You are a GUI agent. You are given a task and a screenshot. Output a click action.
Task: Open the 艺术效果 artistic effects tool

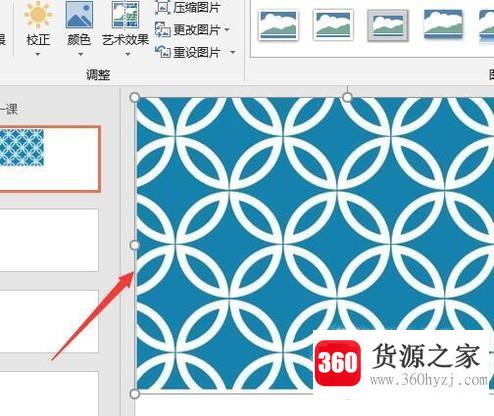pyautogui.click(x=125, y=25)
